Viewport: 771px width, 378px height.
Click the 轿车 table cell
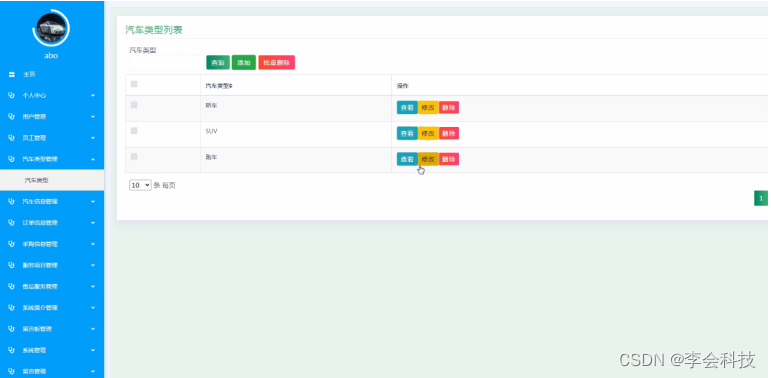tap(296, 109)
